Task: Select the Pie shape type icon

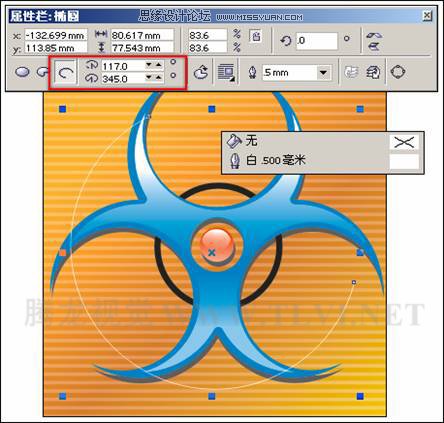Action: (43, 72)
